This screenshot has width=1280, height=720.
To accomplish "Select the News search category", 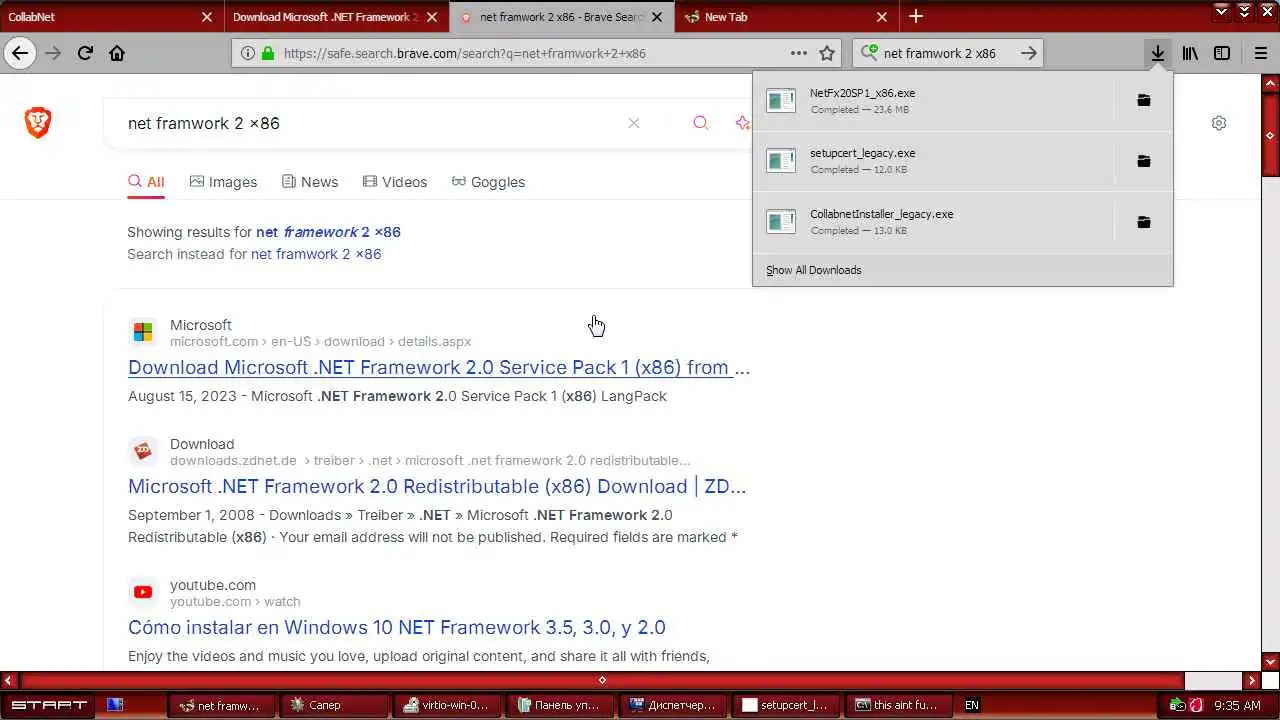I will (x=310, y=182).
